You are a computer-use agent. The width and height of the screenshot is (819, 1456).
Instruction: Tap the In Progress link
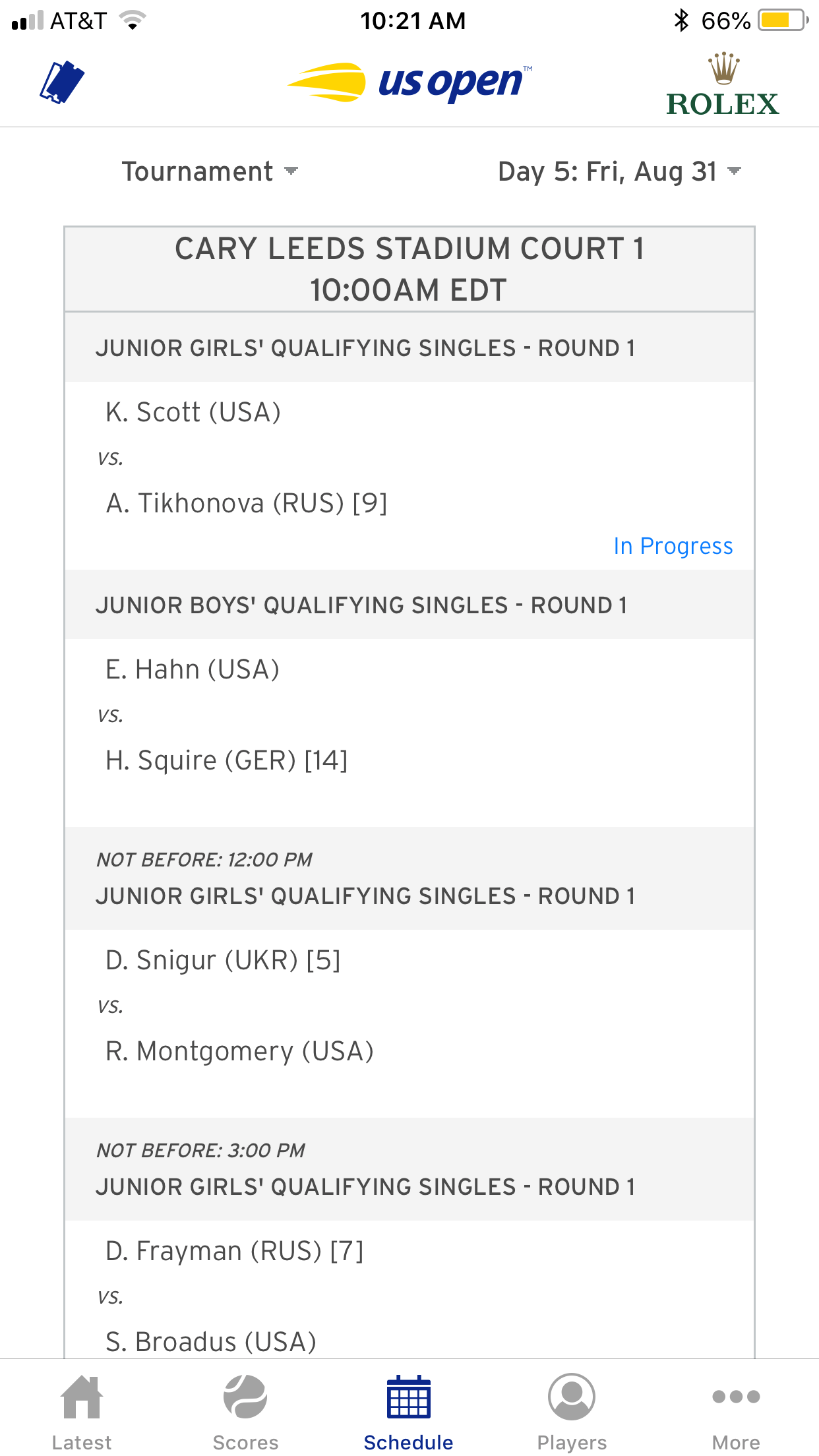click(x=673, y=546)
